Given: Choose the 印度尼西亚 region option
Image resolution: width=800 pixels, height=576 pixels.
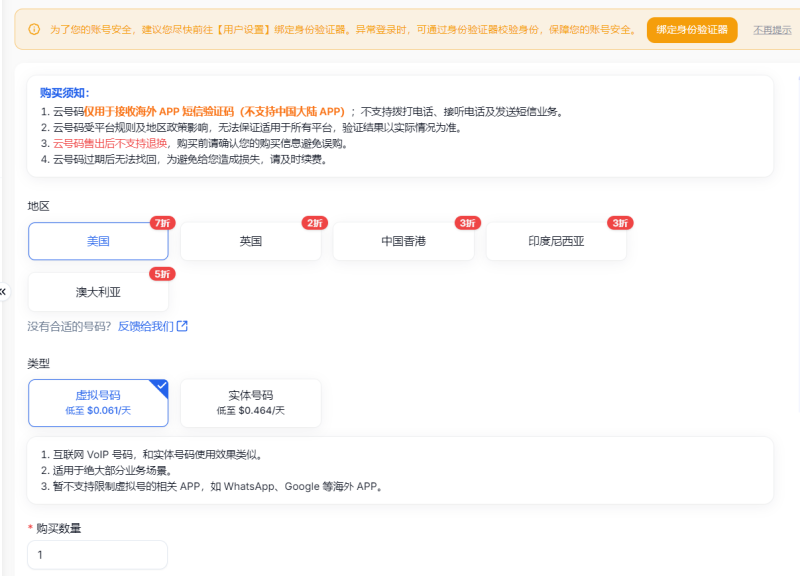Looking at the screenshot, I should 556,241.
